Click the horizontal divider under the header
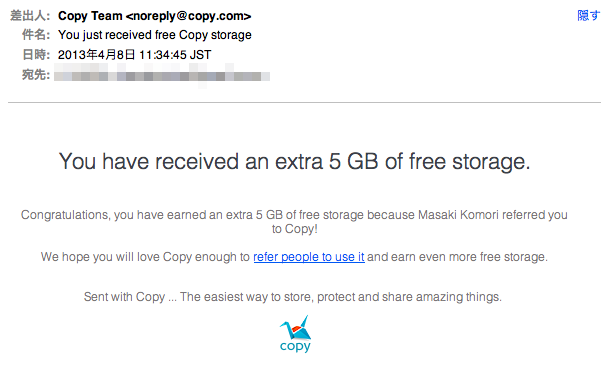Screen dimensions: 607x372 pyautogui.click(x=304, y=103)
